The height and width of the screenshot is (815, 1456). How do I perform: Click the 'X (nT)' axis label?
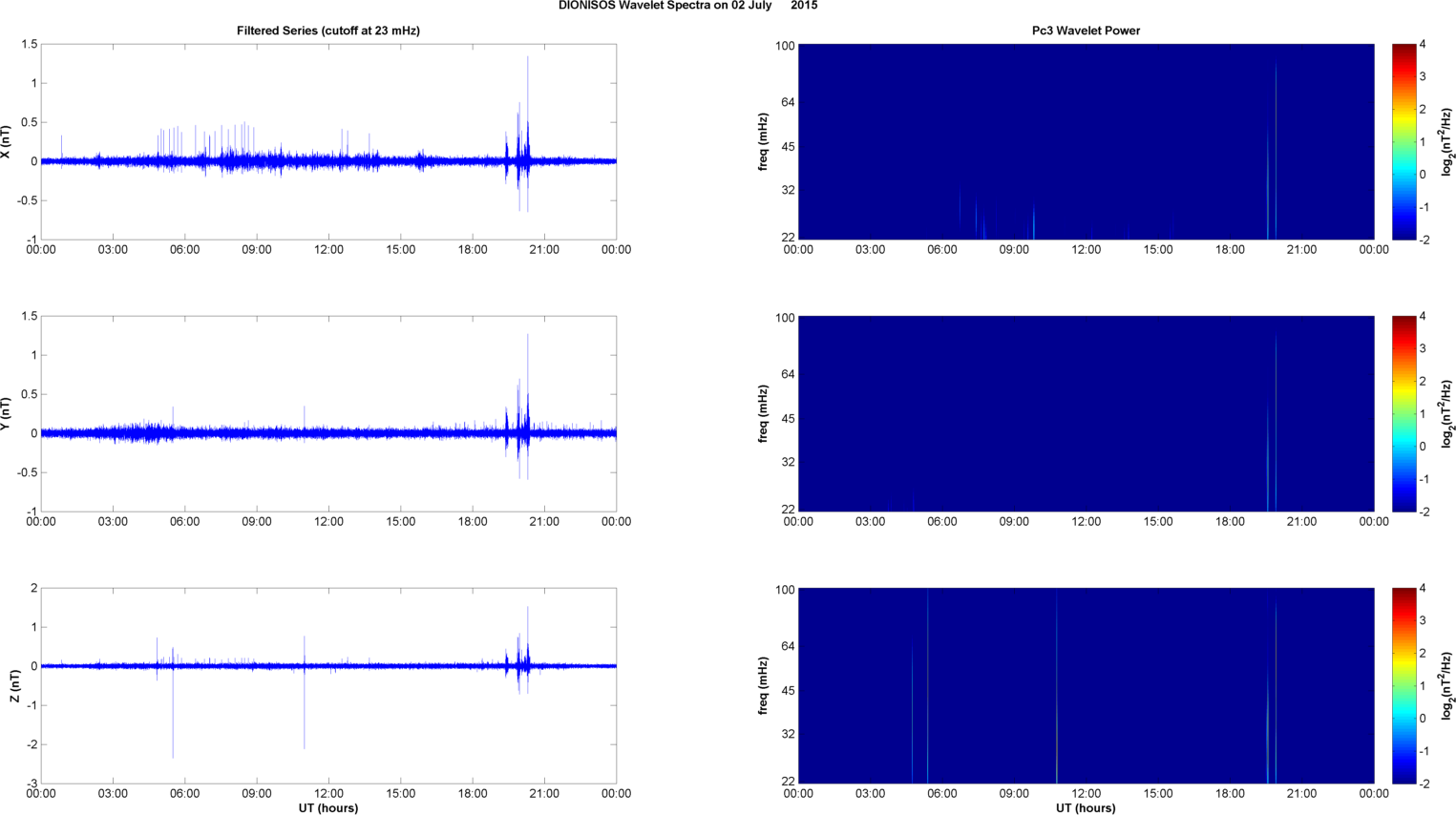point(6,142)
